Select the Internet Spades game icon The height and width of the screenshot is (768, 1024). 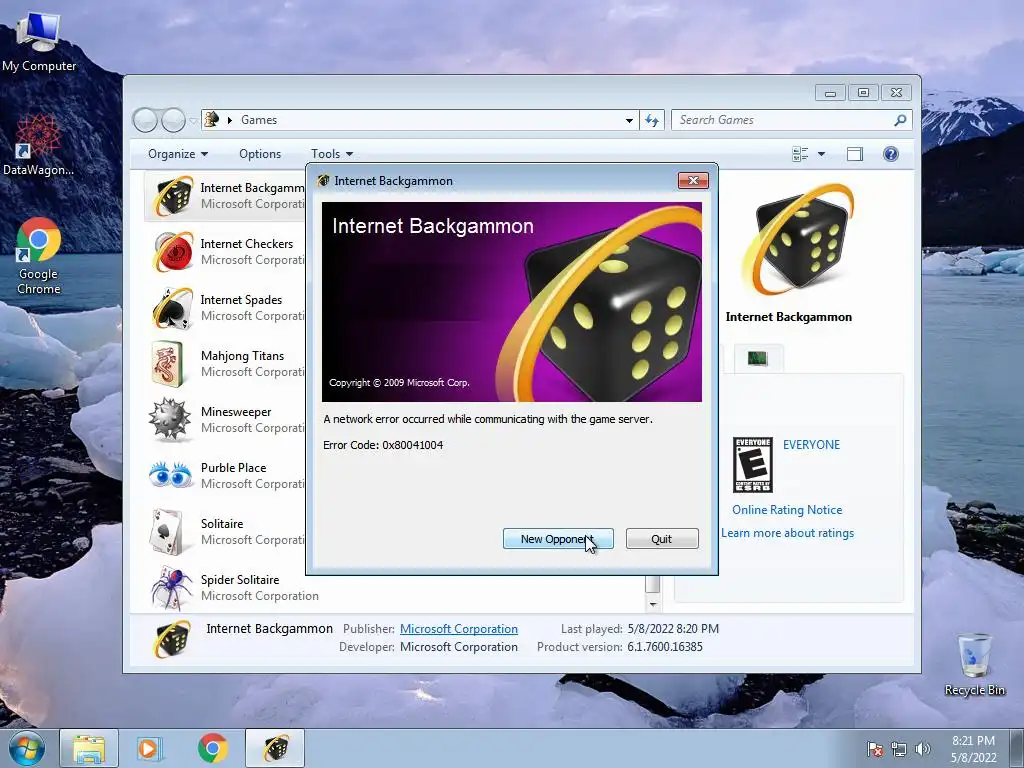click(x=173, y=308)
